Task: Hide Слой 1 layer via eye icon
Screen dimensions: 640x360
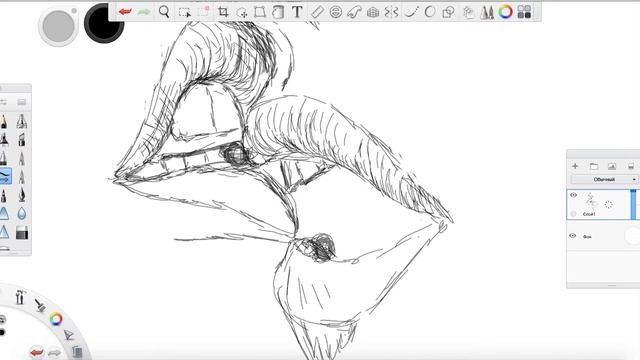Action: (573, 195)
